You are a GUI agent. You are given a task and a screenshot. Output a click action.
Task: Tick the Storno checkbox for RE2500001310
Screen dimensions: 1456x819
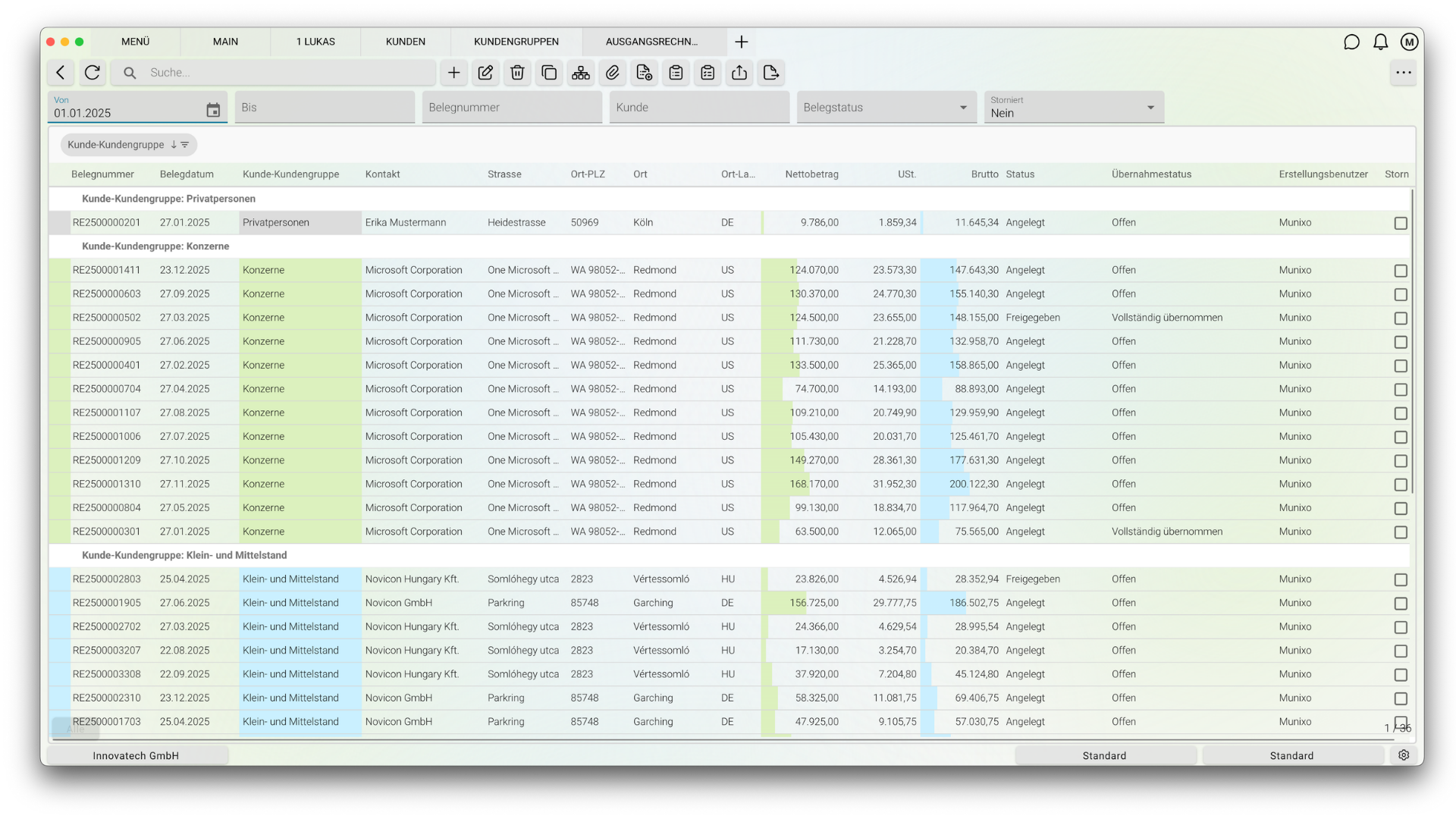(1401, 485)
